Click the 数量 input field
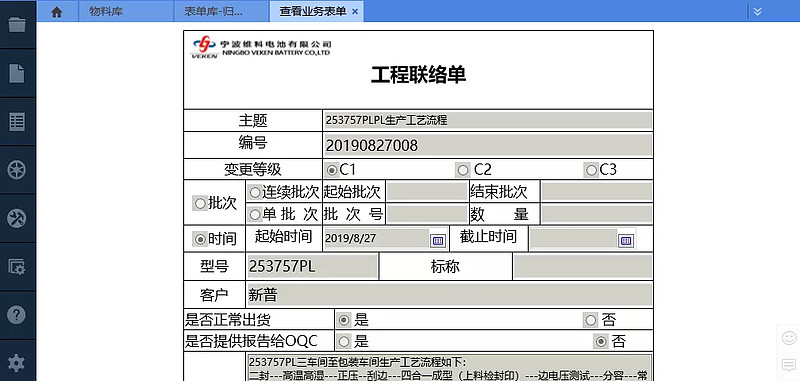 [x=596, y=214]
